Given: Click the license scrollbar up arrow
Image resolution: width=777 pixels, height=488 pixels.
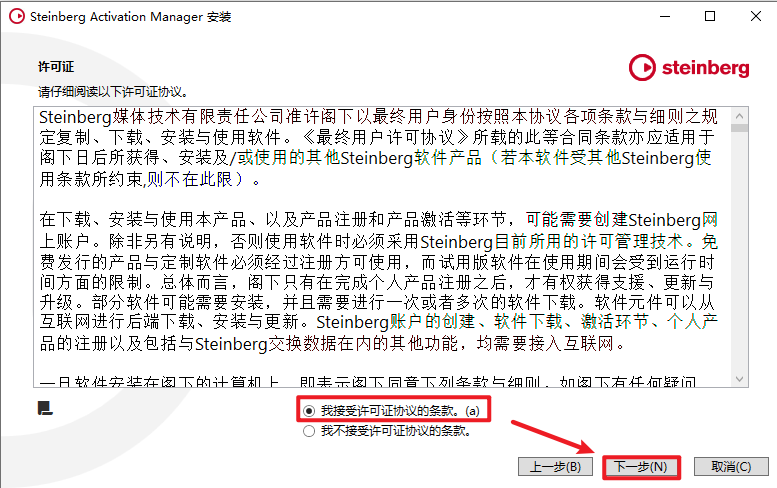Looking at the screenshot, I should pos(739,116).
